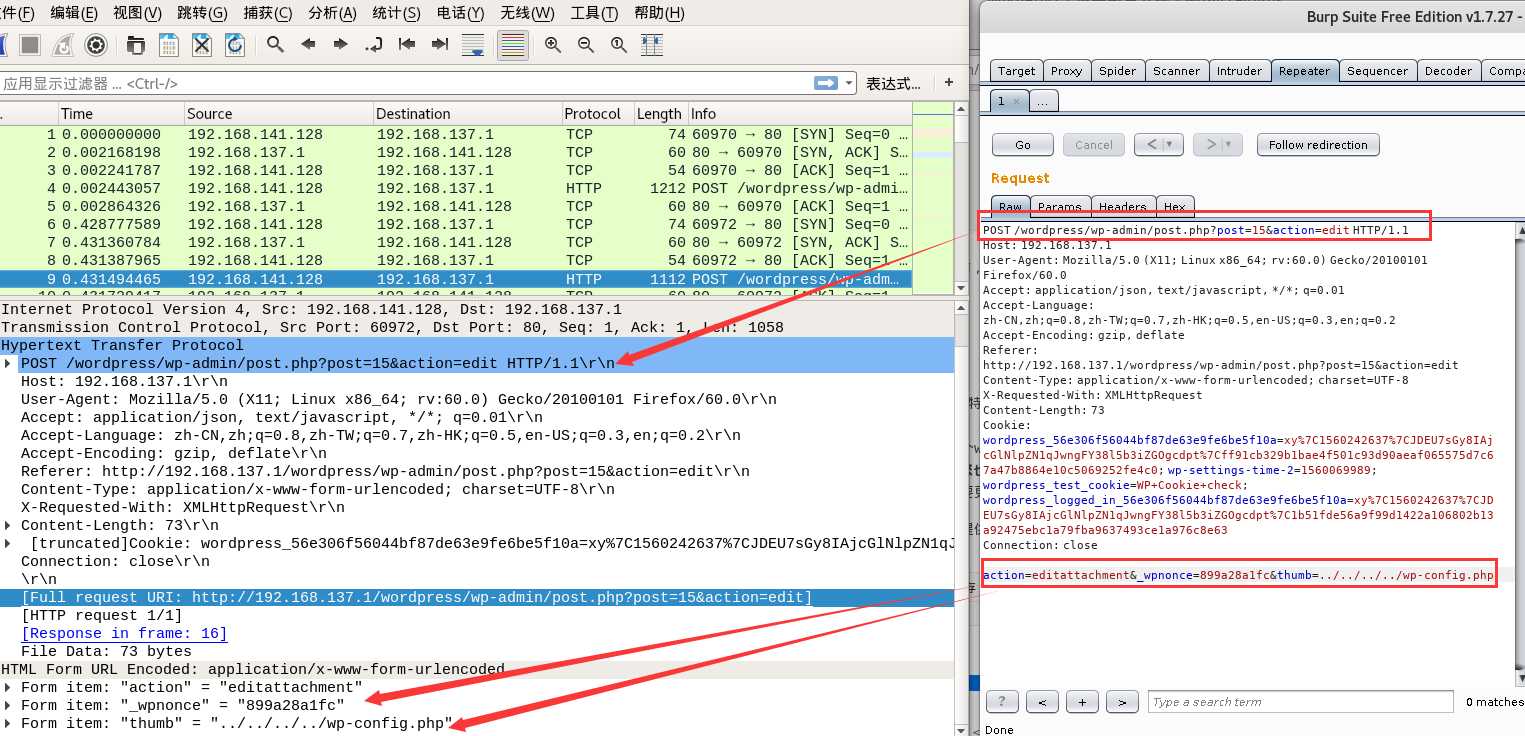Apply display filter with blue arrow
The image size is (1525, 736).
coord(826,83)
